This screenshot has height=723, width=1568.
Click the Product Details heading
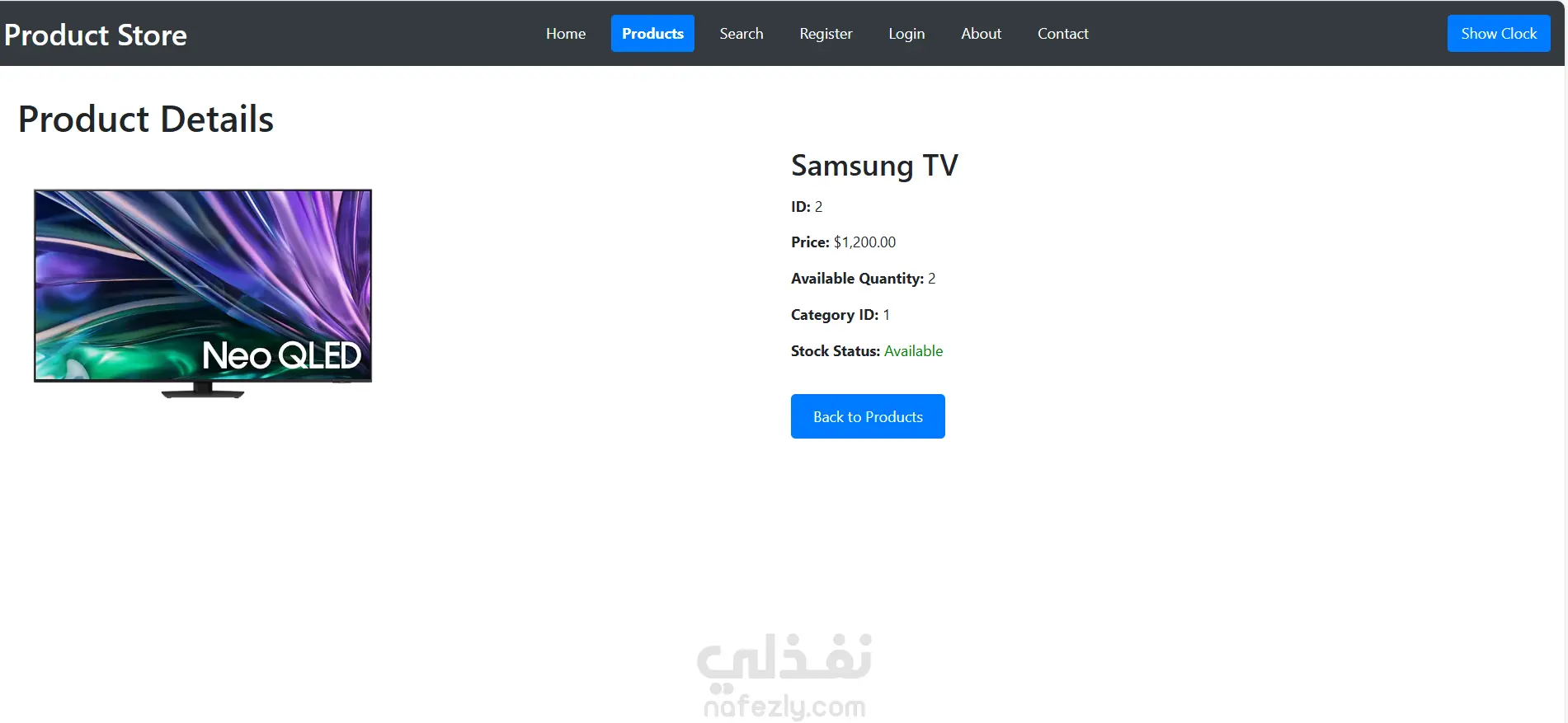[x=146, y=120]
